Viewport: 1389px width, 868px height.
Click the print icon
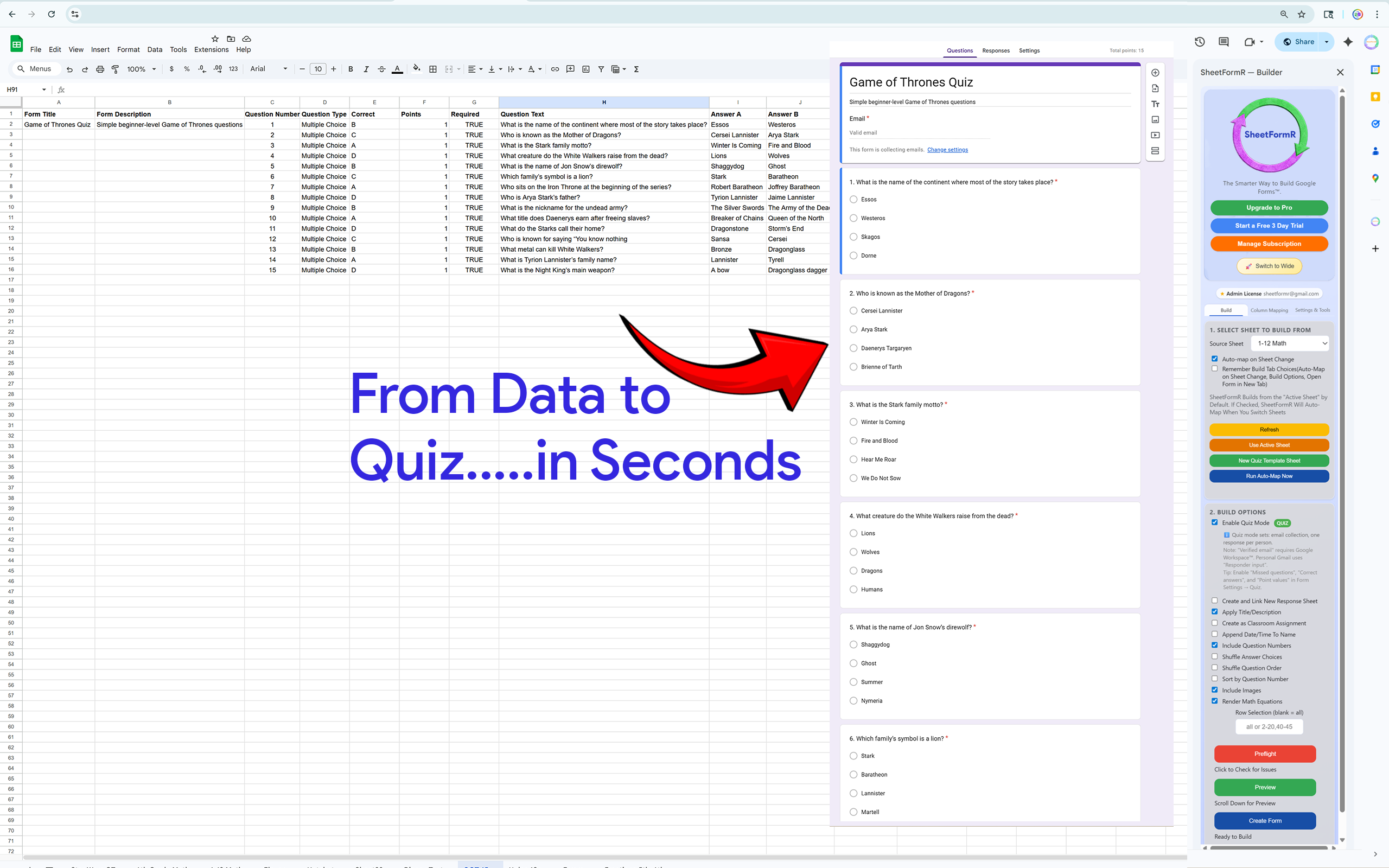pos(100,69)
